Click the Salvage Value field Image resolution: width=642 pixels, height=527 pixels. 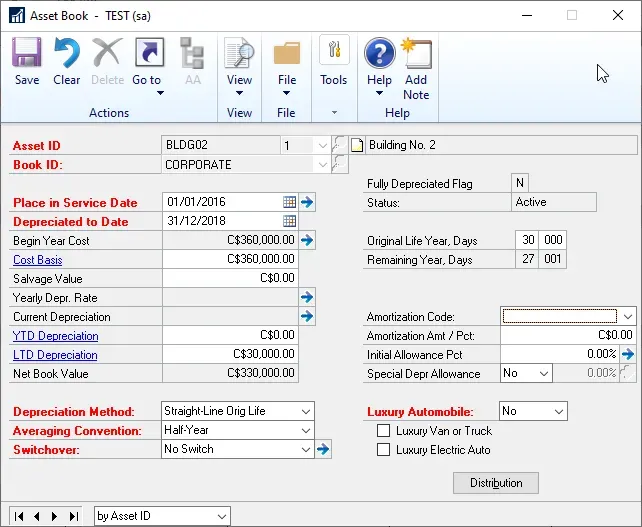tap(231, 278)
